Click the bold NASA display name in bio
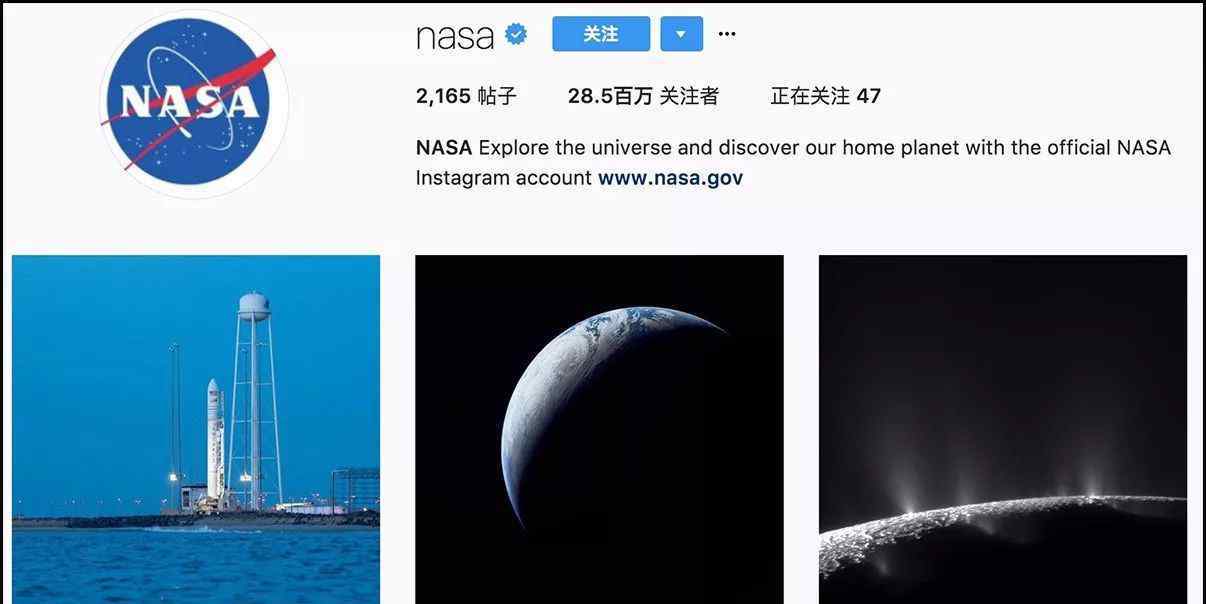This screenshot has width=1206, height=604. (444, 148)
